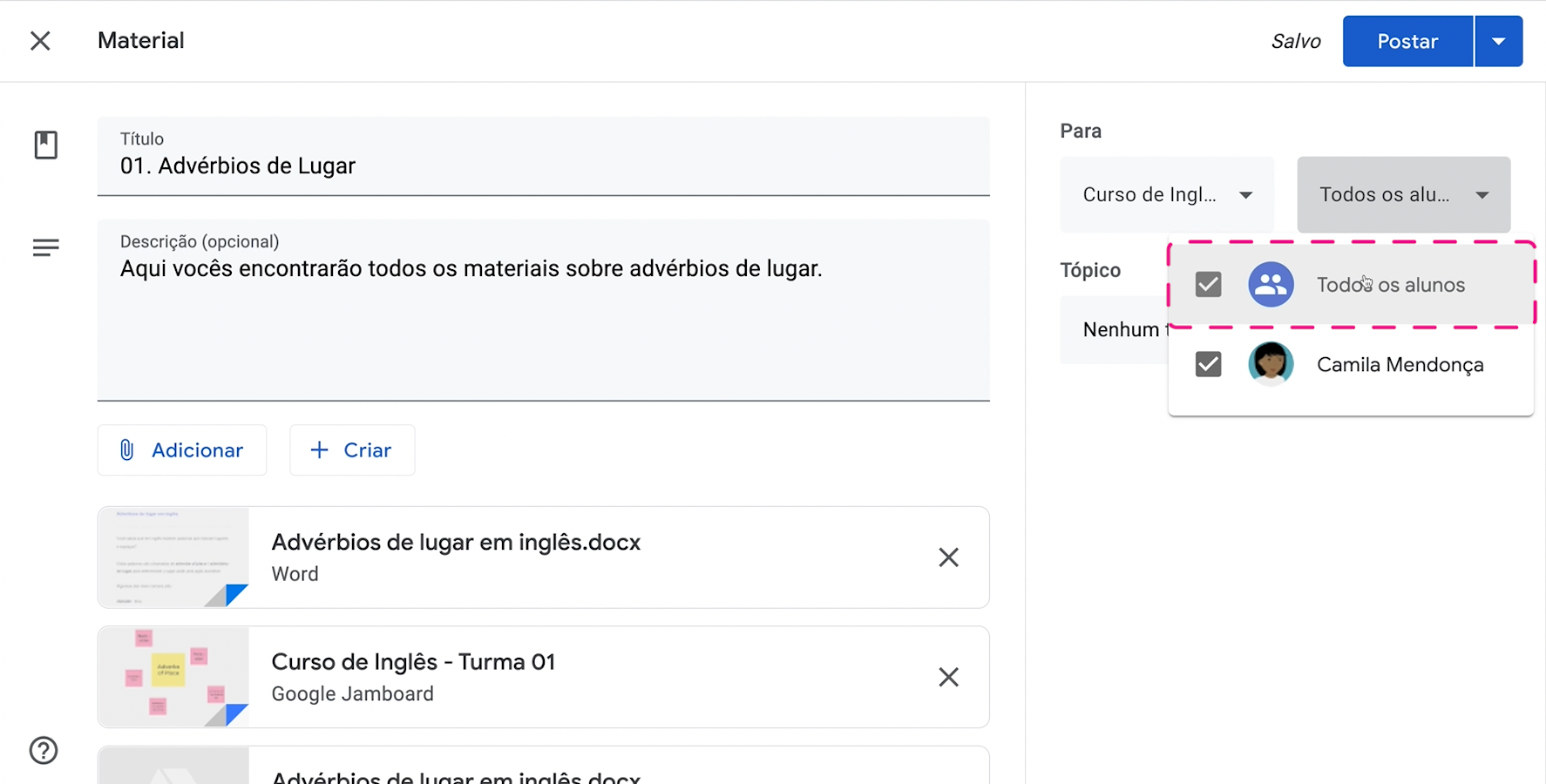The height and width of the screenshot is (784, 1546).
Task: Open the Nenhum topic dropdown
Action: (x=1114, y=329)
